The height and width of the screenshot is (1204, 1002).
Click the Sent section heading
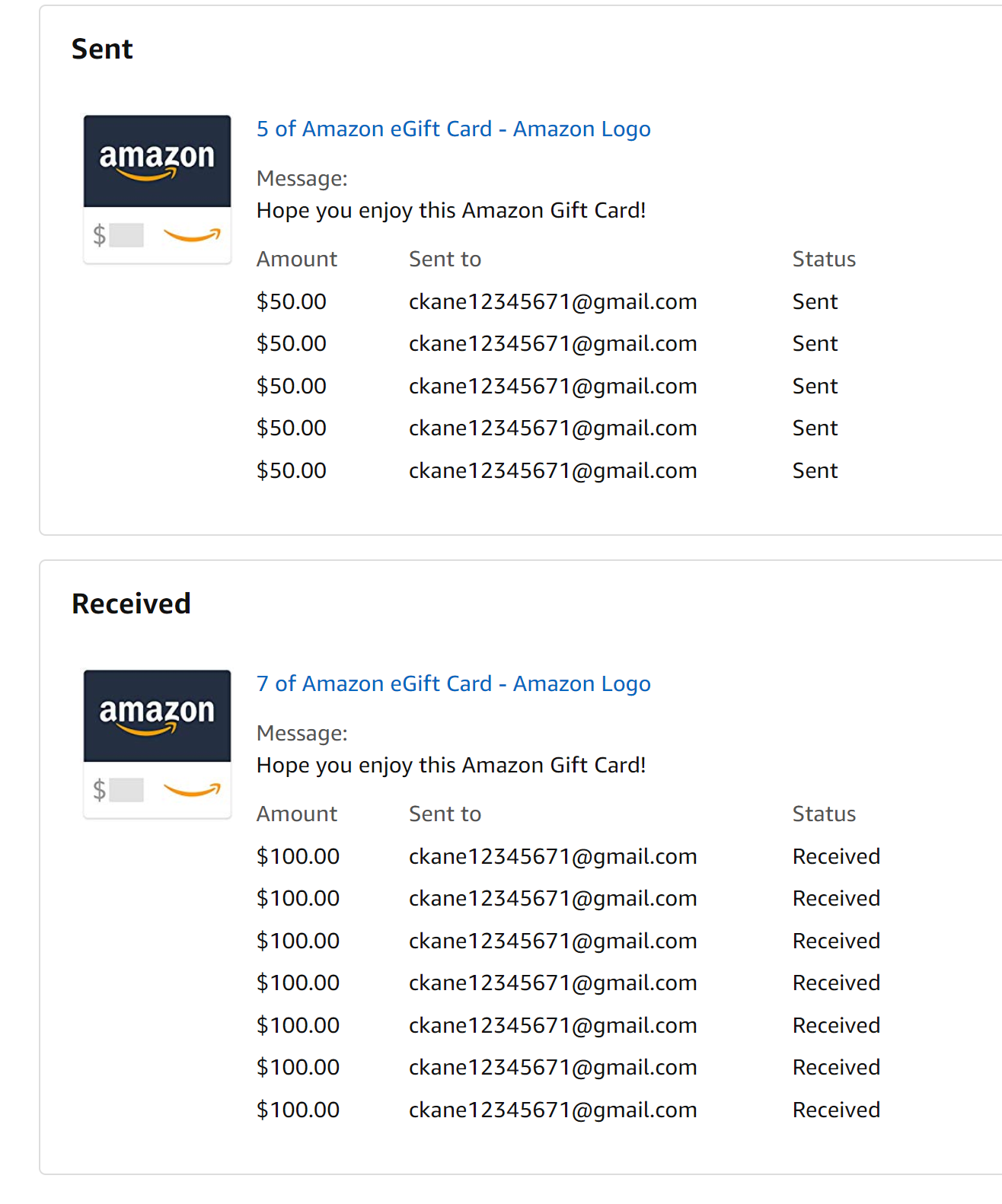pos(102,49)
